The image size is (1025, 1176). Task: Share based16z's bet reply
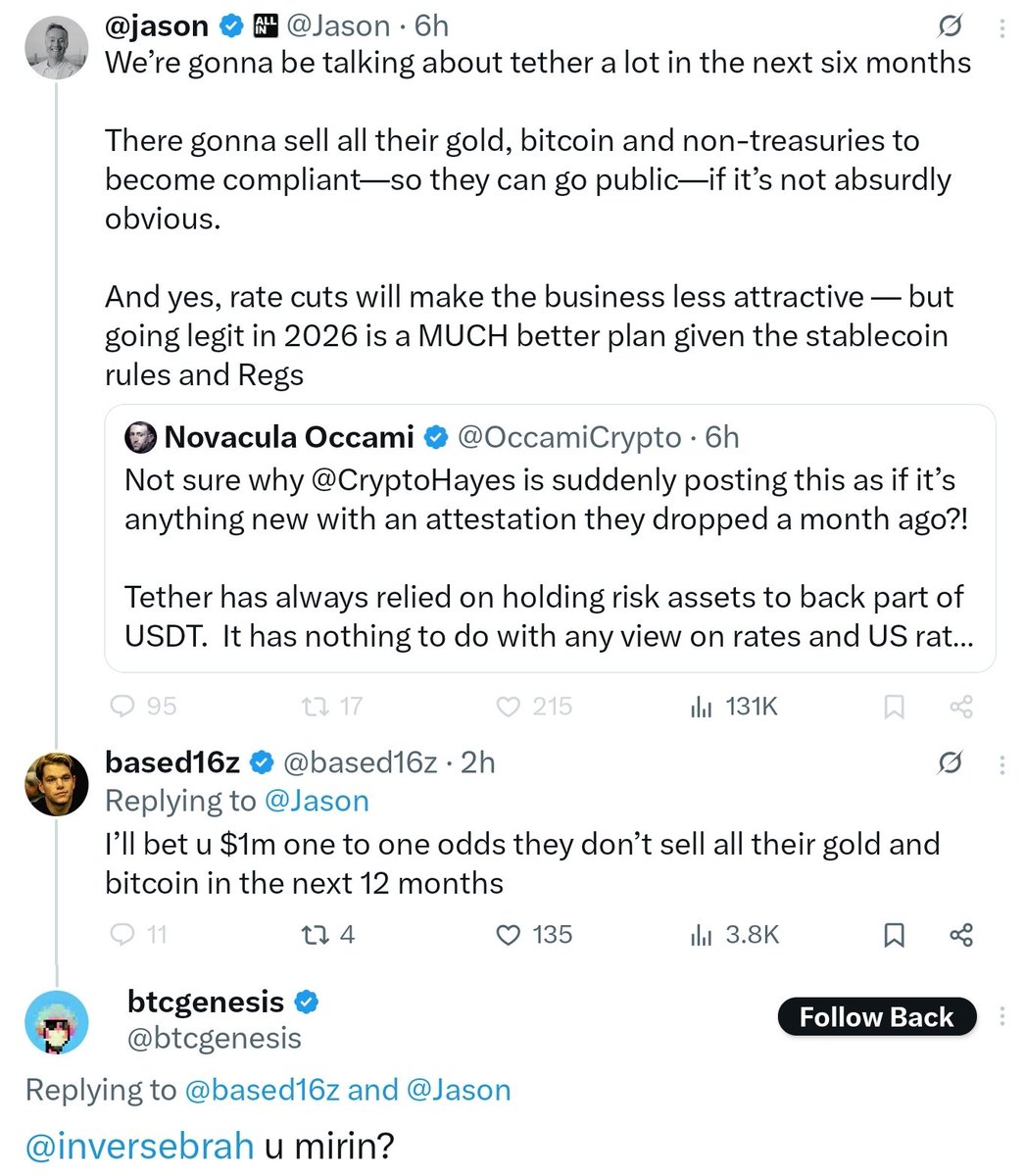[x=961, y=936]
